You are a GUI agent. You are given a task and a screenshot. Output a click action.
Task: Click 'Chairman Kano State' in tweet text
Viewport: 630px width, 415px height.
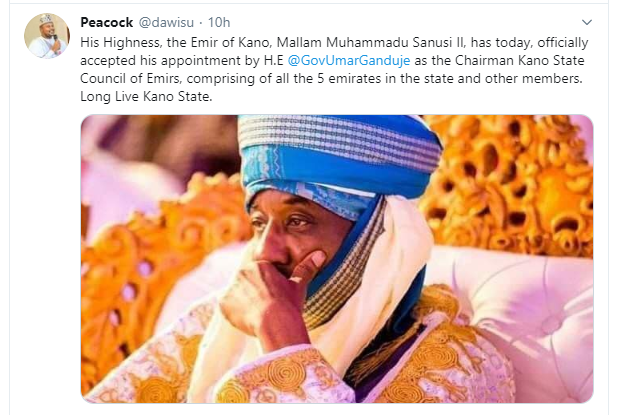click(x=520, y=61)
